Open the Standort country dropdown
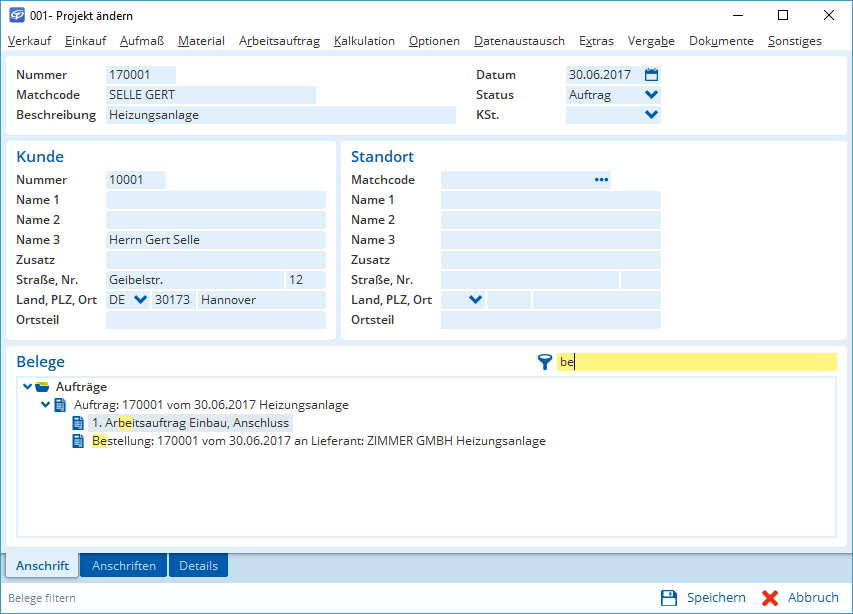The width and height of the screenshot is (853, 614). pyautogui.click(x=475, y=300)
